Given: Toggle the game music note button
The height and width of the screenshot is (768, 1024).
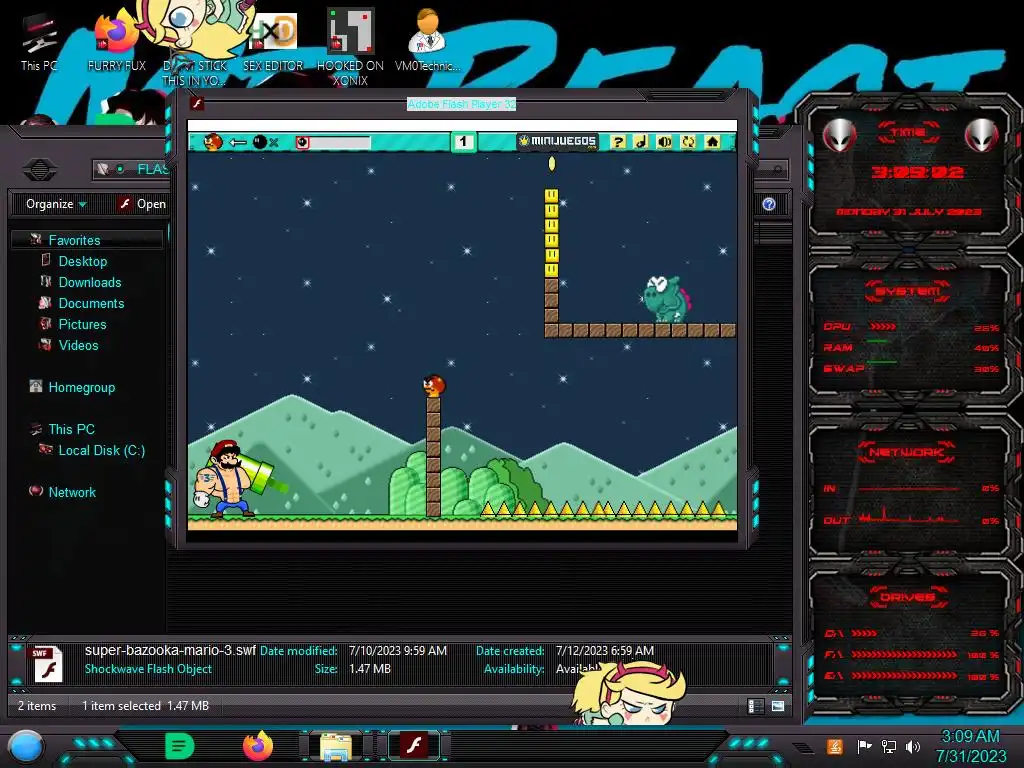Looking at the screenshot, I should (x=641, y=142).
